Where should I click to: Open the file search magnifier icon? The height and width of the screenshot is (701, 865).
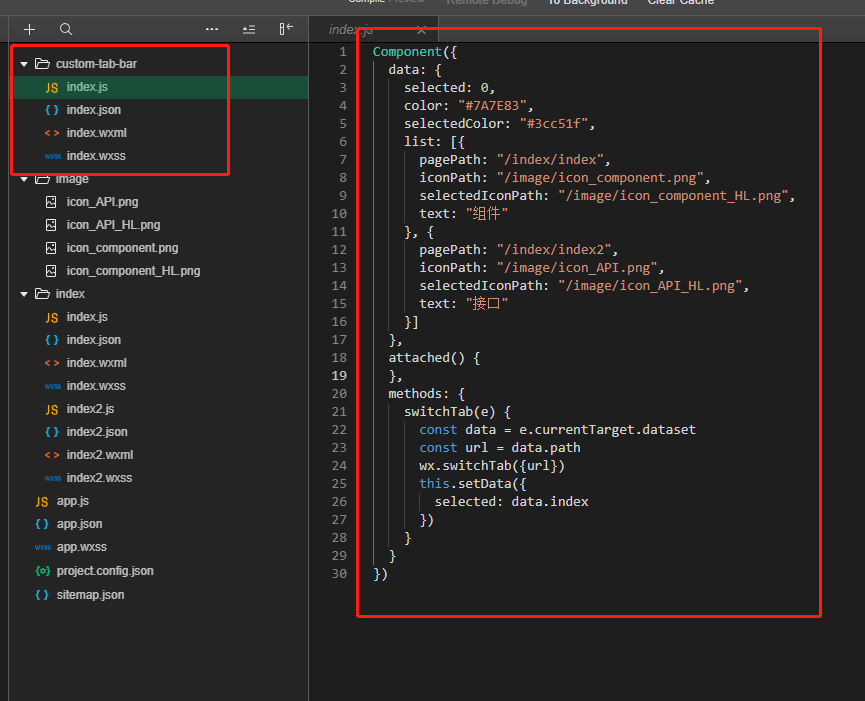(66, 29)
